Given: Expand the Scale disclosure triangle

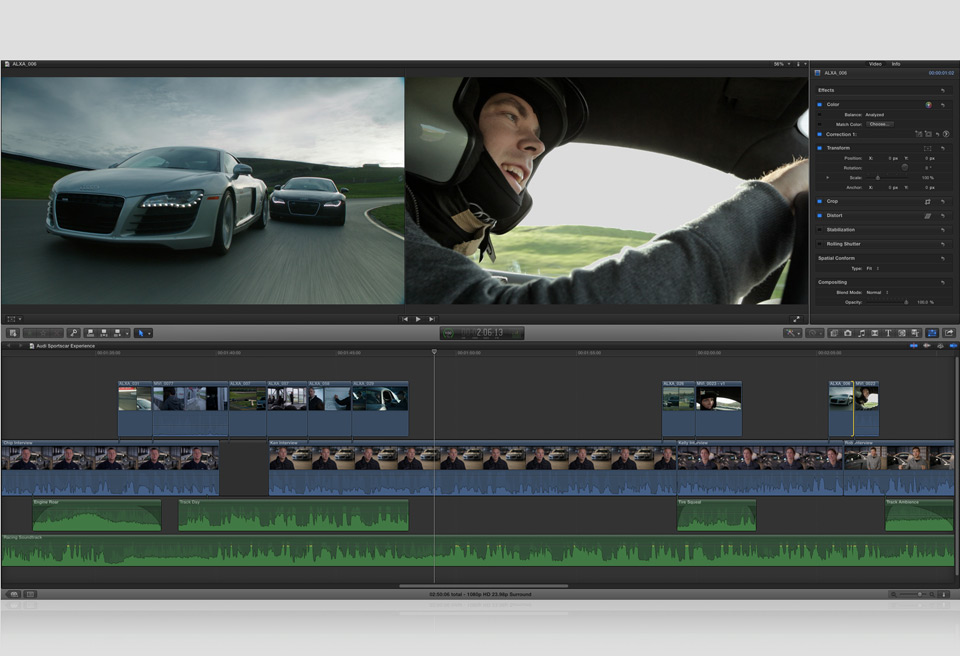Looking at the screenshot, I should pyautogui.click(x=828, y=178).
